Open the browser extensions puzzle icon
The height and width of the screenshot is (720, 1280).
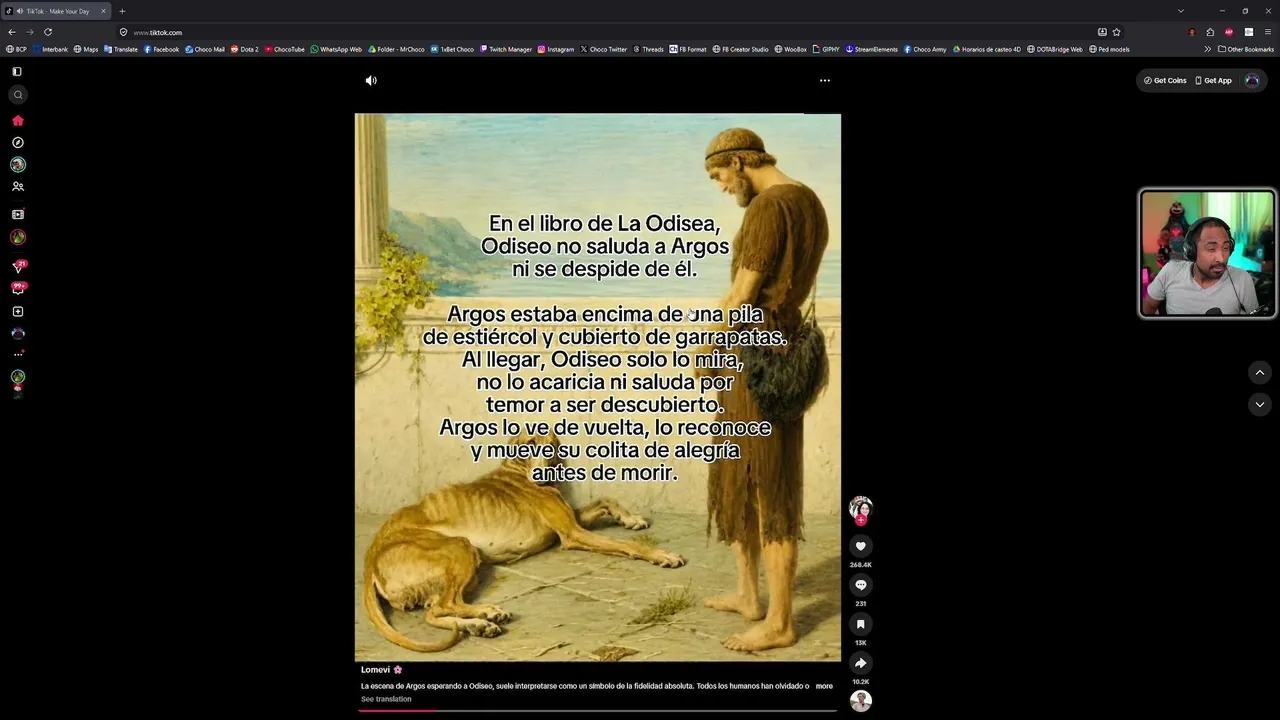click(x=1210, y=32)
